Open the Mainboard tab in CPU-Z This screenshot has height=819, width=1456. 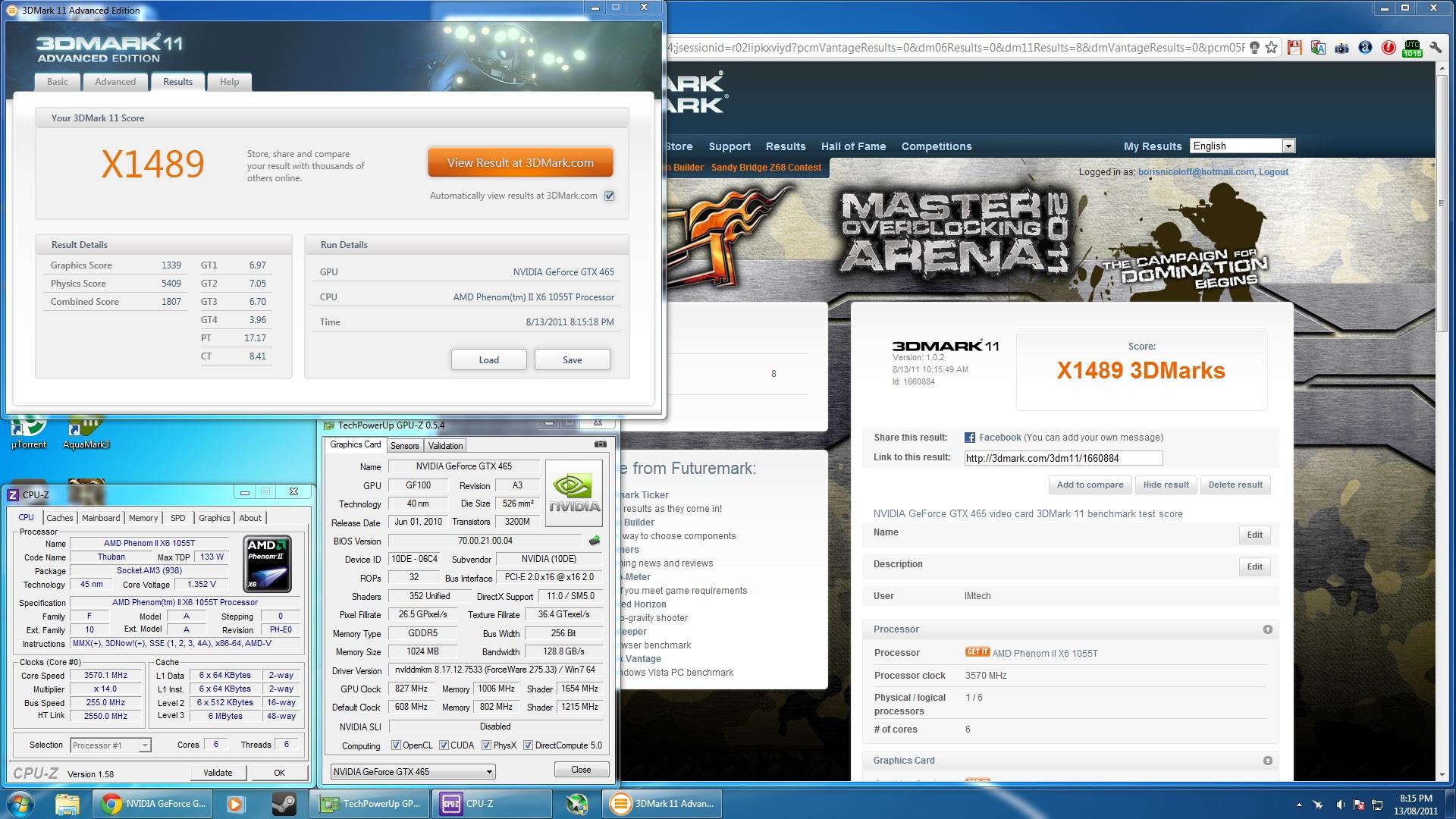(x=101, y=518)
